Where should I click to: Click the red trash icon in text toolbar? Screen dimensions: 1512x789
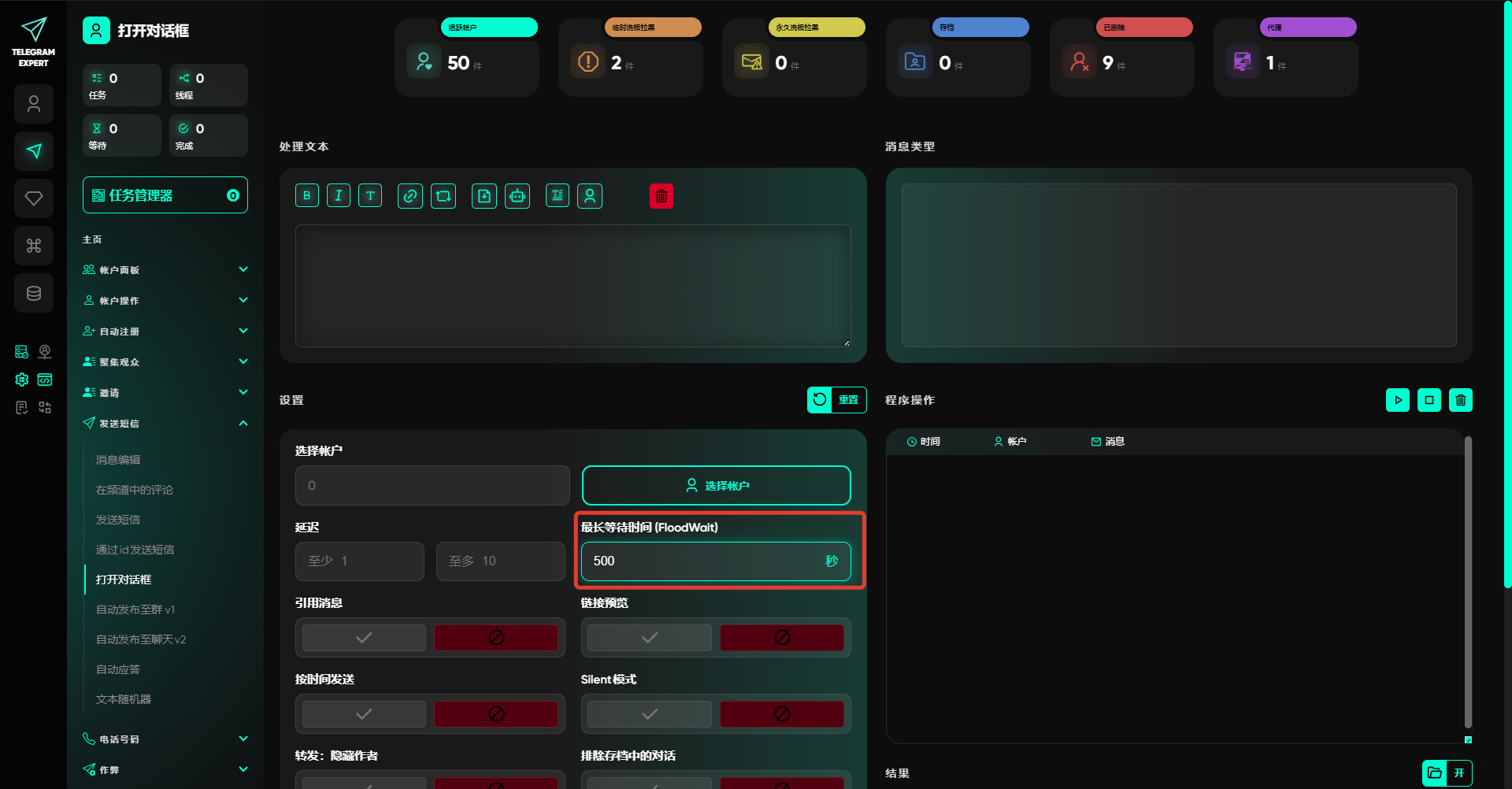tap(661, 196)
